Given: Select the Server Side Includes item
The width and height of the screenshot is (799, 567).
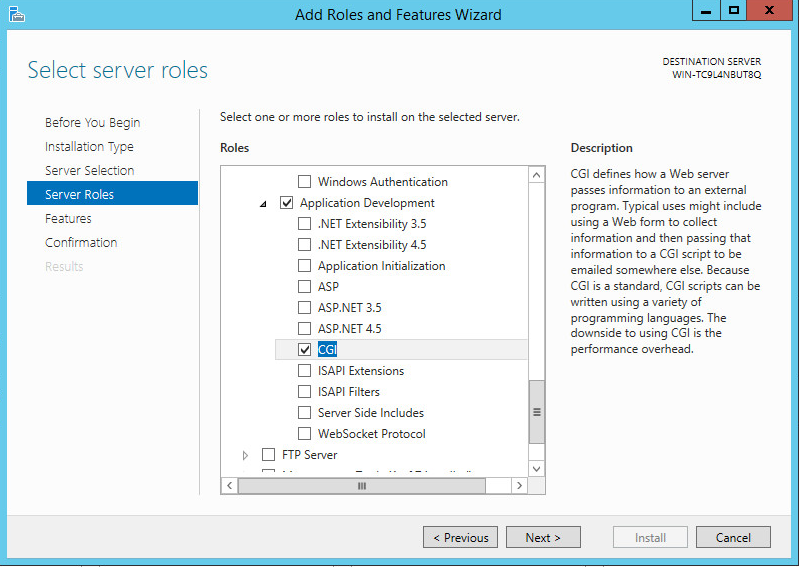Looking at the screenshot, I should tap(370, 413).
